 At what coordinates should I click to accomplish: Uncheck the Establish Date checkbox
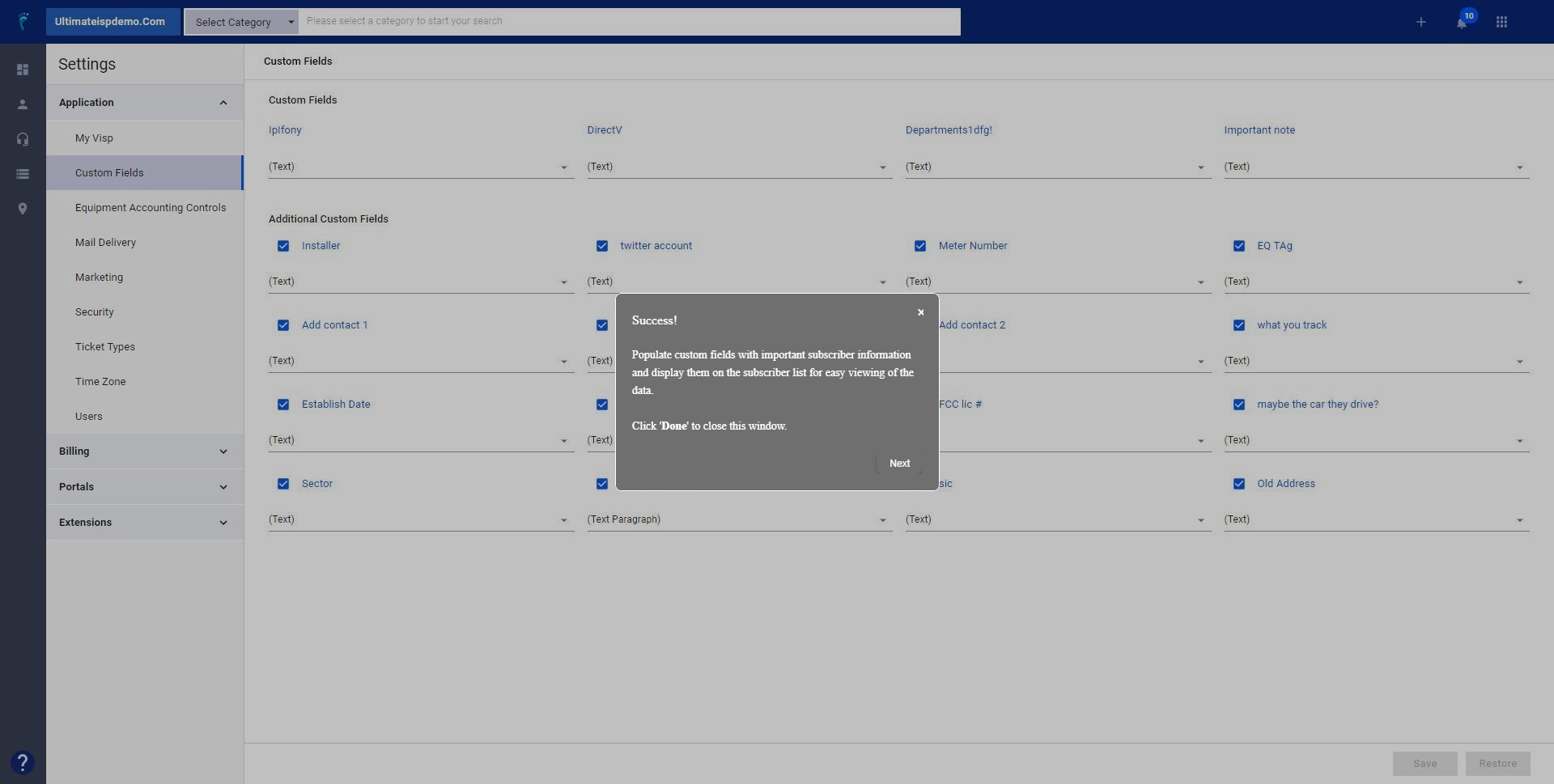(x=283, y=405)
